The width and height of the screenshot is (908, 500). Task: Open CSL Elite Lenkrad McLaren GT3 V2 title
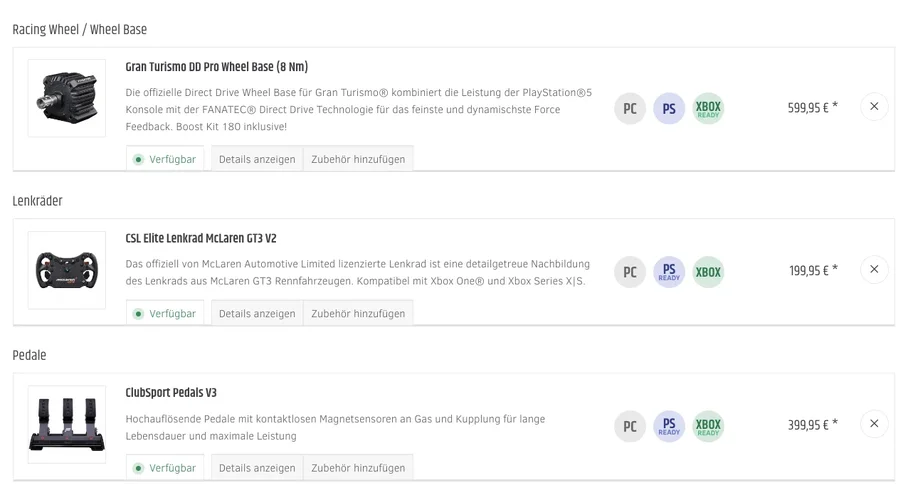[x=201, y=239]
